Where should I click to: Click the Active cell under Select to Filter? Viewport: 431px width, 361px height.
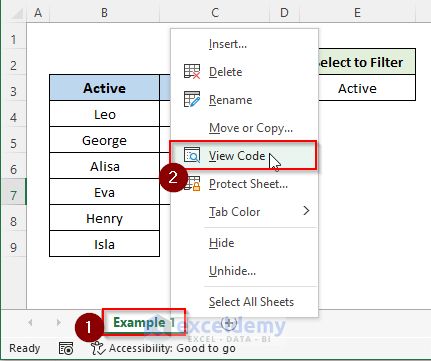pos(367,88)
